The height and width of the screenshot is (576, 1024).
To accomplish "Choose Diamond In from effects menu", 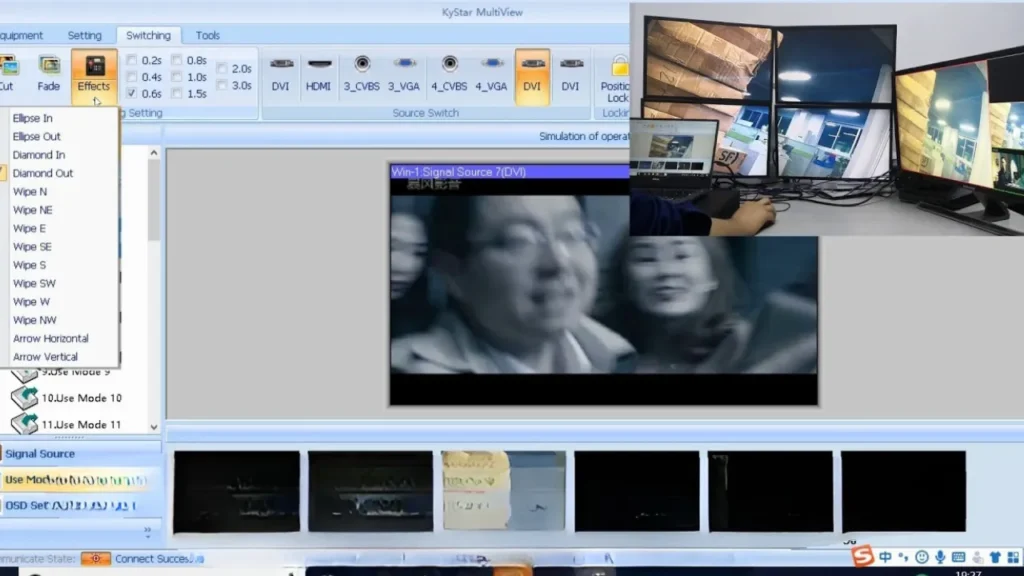I will [x=39, y=155].
